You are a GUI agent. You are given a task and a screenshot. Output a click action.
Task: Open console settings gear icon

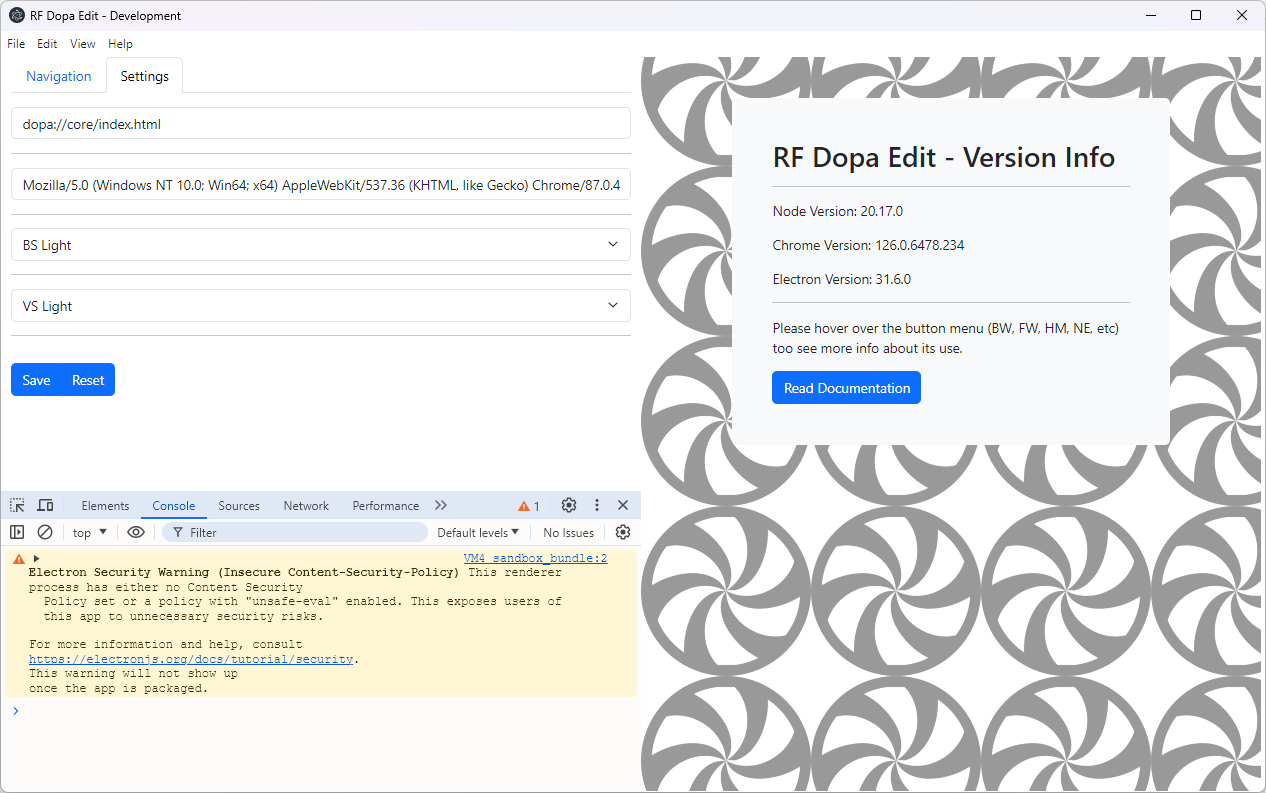pyautogui.click(x=623, y=533)
